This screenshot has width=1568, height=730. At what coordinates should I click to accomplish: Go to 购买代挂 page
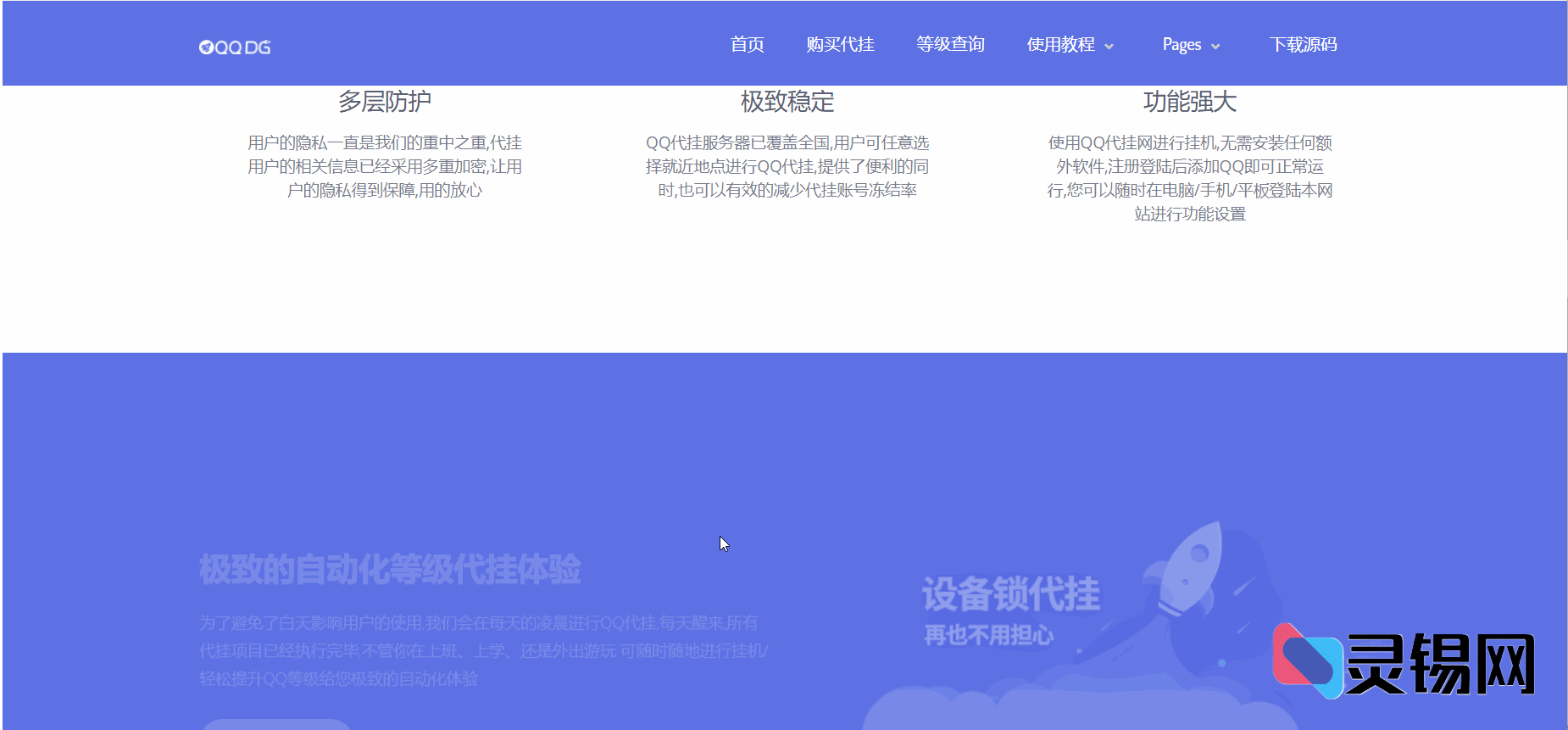(840, 44)
